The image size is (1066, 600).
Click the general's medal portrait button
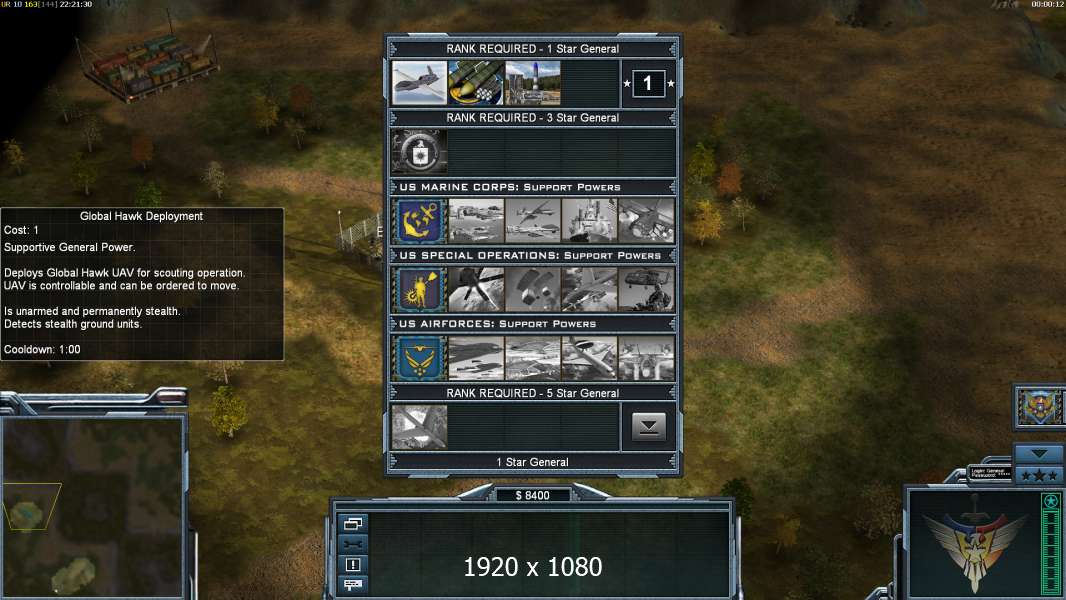1039,406
